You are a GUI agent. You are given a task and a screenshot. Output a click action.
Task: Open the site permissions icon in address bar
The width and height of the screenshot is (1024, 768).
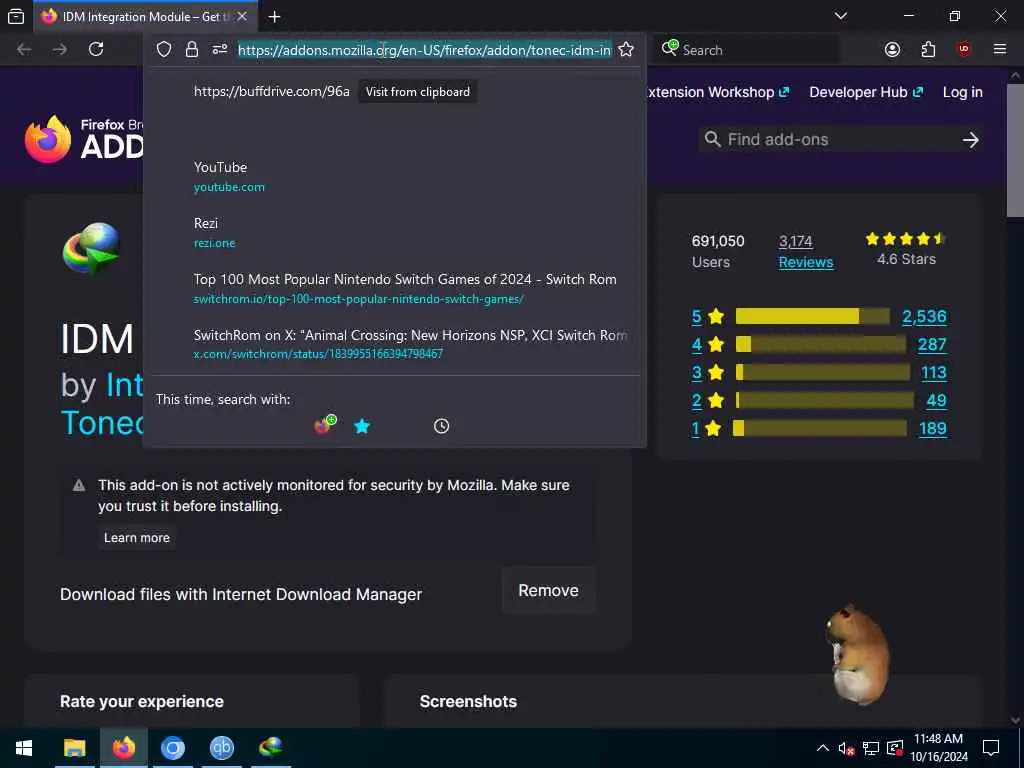pos(219,50)
